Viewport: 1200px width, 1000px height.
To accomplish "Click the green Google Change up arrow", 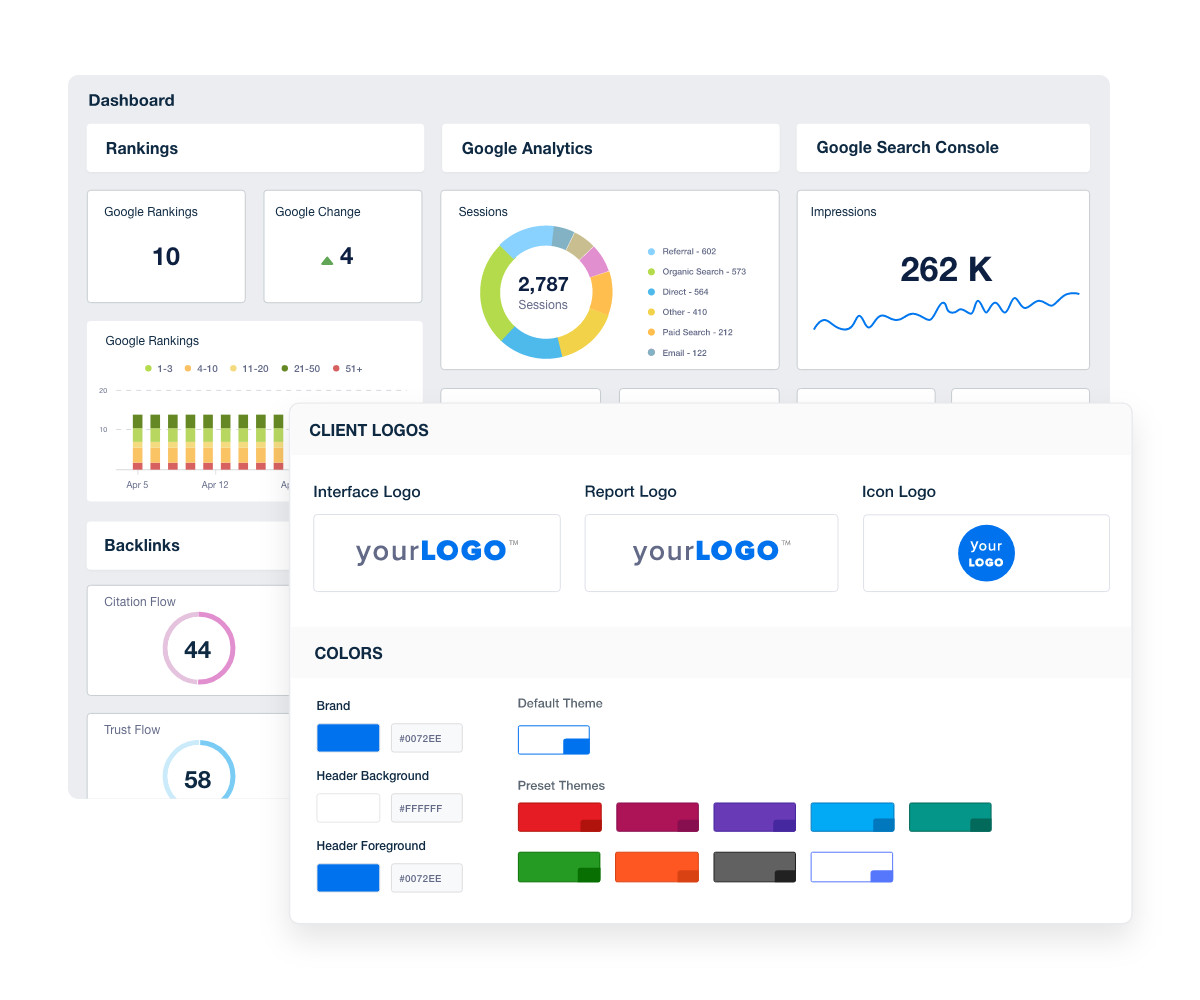I will 327,260.
